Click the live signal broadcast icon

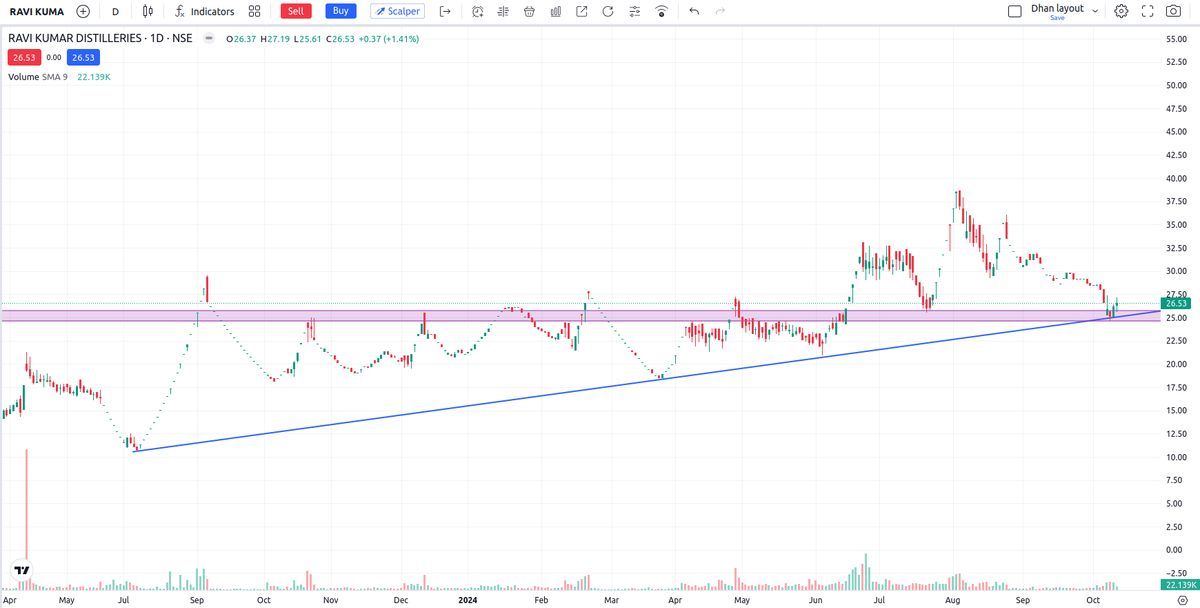660,11
